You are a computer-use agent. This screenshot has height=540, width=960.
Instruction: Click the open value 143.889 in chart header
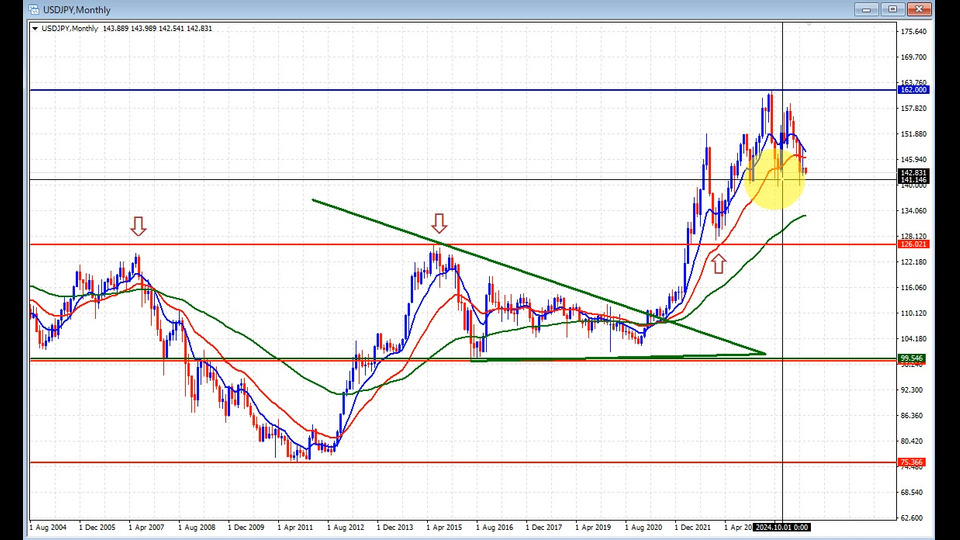click(116, 29)
